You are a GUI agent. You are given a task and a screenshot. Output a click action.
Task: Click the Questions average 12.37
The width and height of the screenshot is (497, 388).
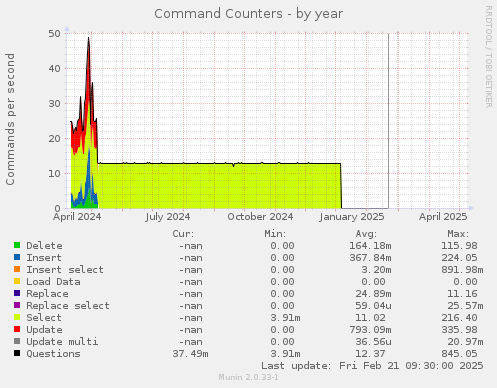(x=370, y=354)
